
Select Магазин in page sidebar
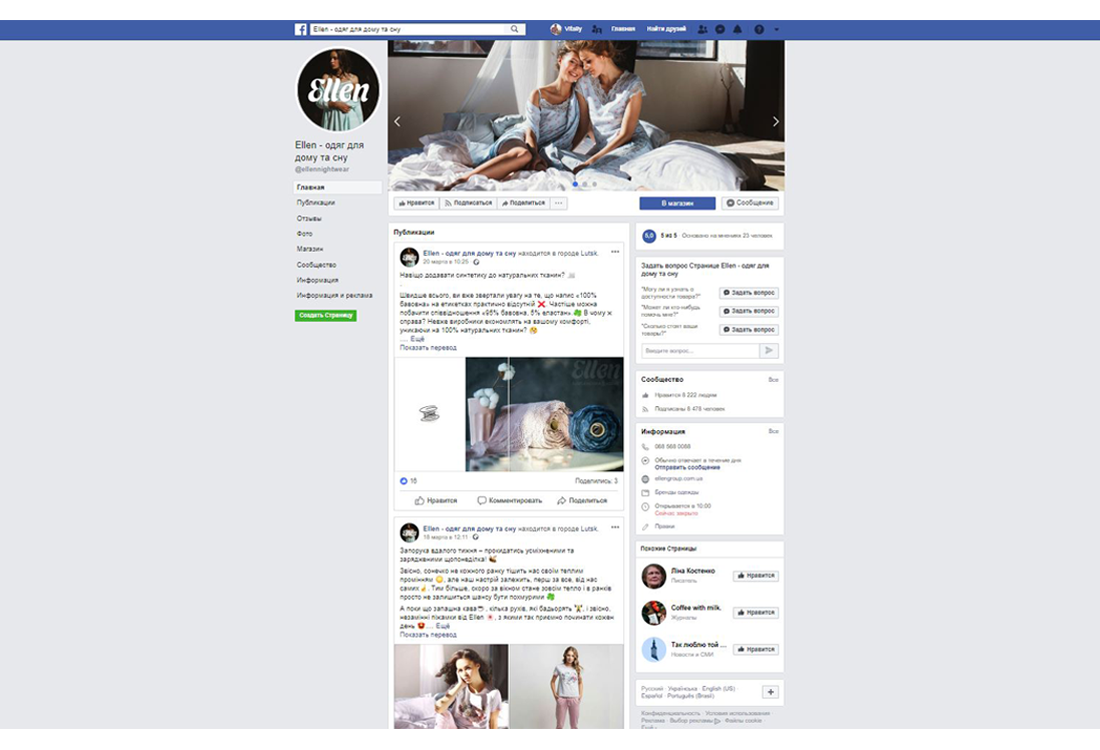coord(309,249)
